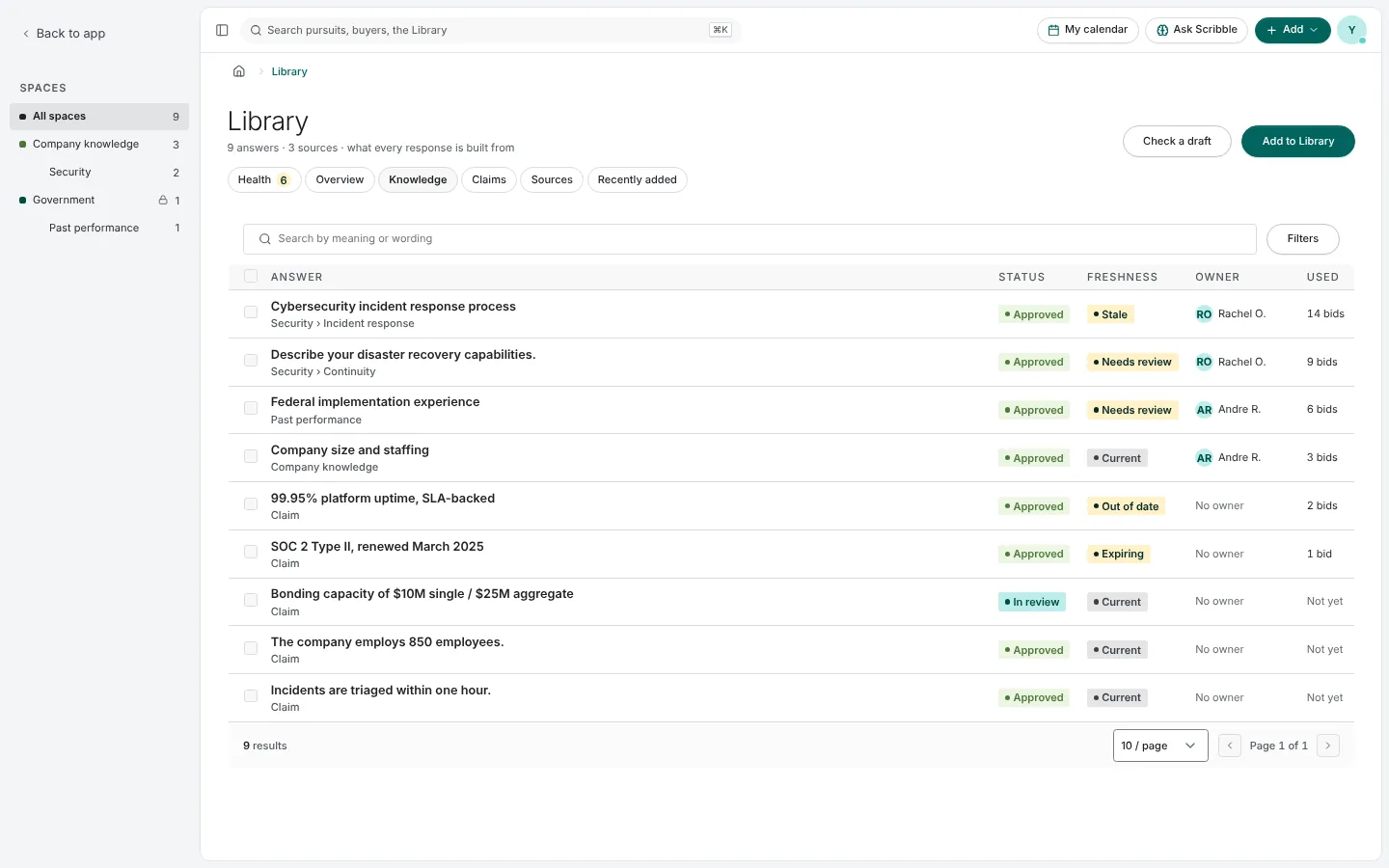The width and height of the screenshot is (1389, 868).
Task: Check the Cybersecurity incident response process row
Action: tap(251, 312)
